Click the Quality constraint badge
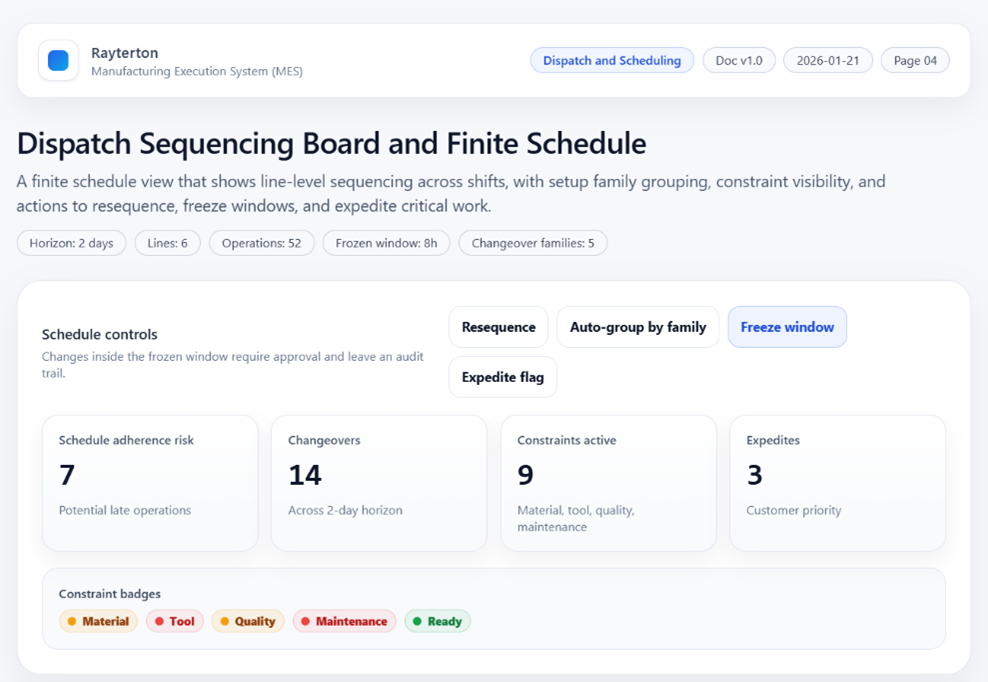The width and height of the screenshot is (988, 682). coord(248,621)
